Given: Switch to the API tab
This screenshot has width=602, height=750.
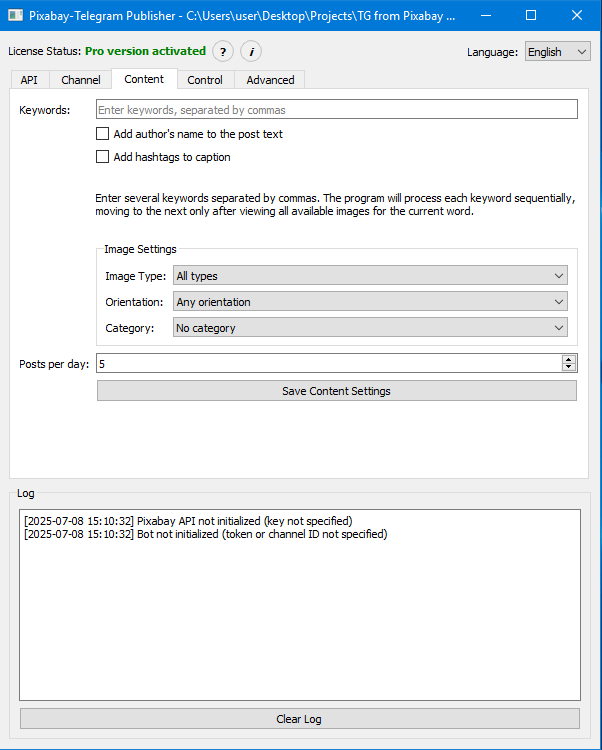Looking at the screenshot, I should 29,80.
